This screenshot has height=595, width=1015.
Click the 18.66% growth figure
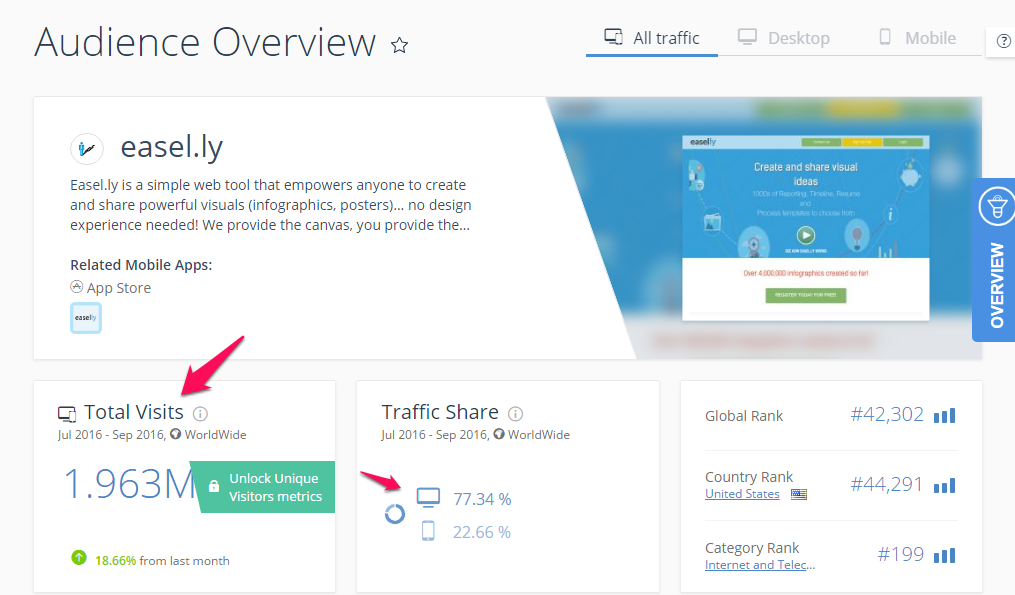(115, 561)
